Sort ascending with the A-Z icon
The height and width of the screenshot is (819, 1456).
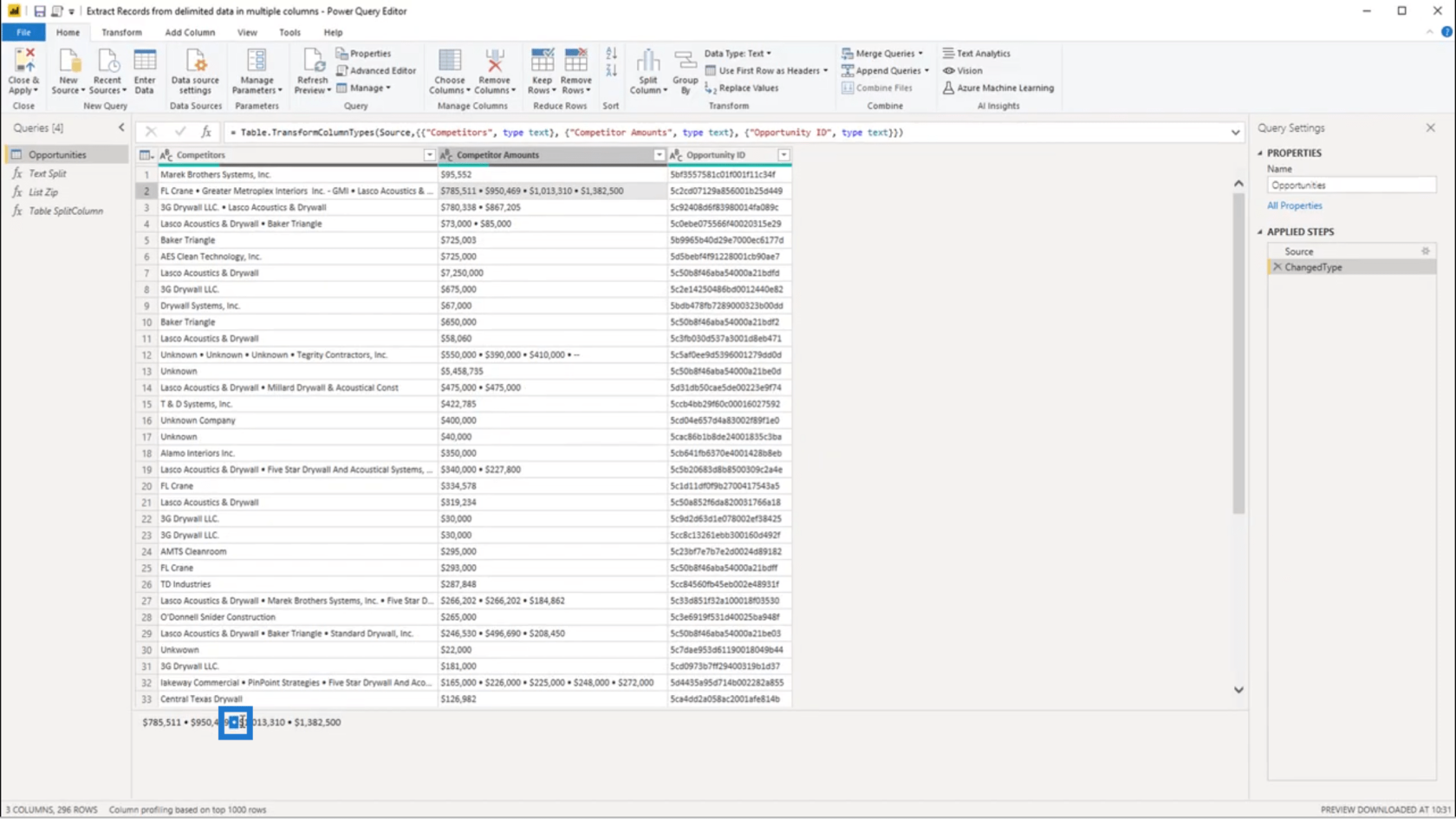click(611, 54)
